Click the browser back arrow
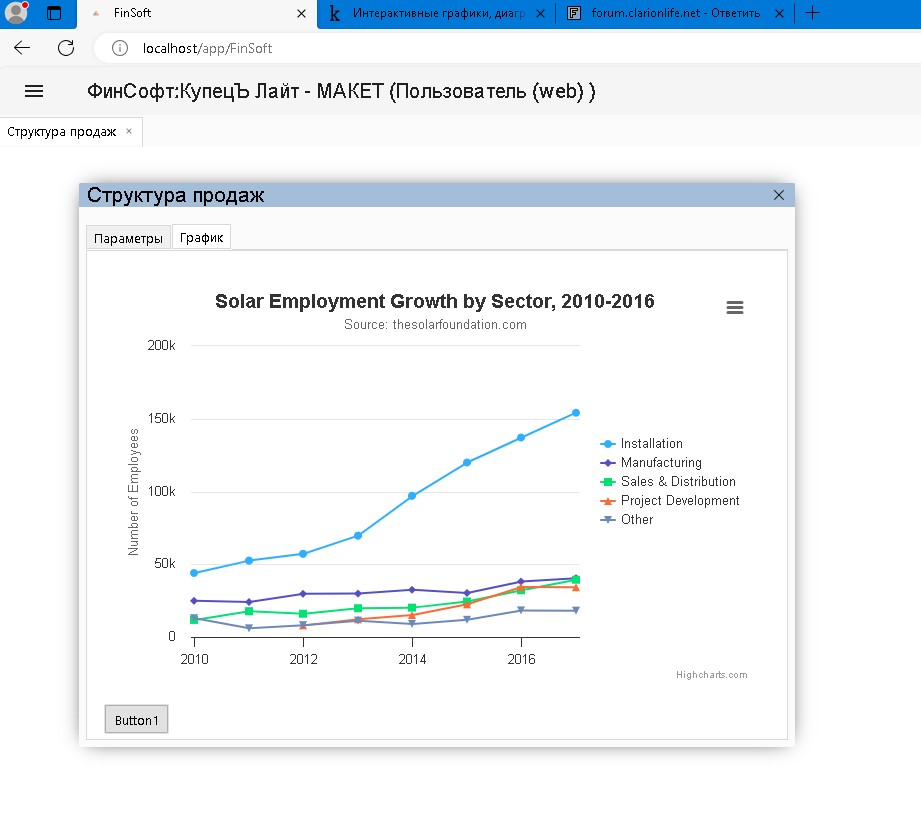The height and width of the screenshot is (839, 921). pos(22,48)
